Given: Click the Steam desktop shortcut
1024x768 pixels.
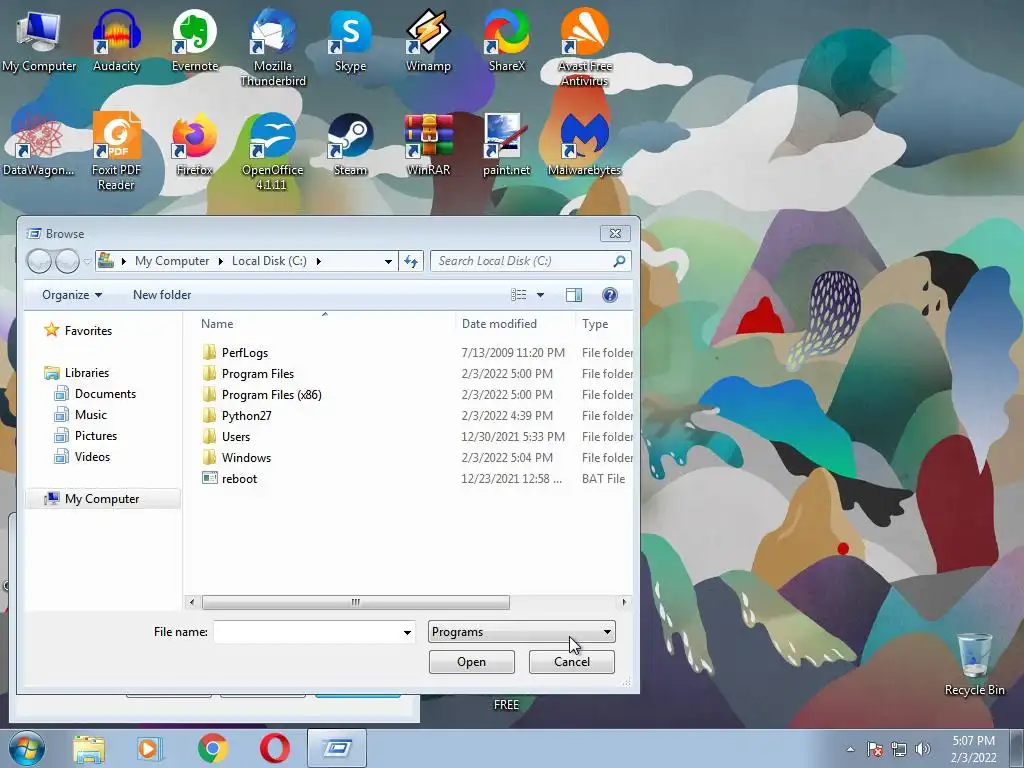Looking at the screenshot, I should coord(350,144).
